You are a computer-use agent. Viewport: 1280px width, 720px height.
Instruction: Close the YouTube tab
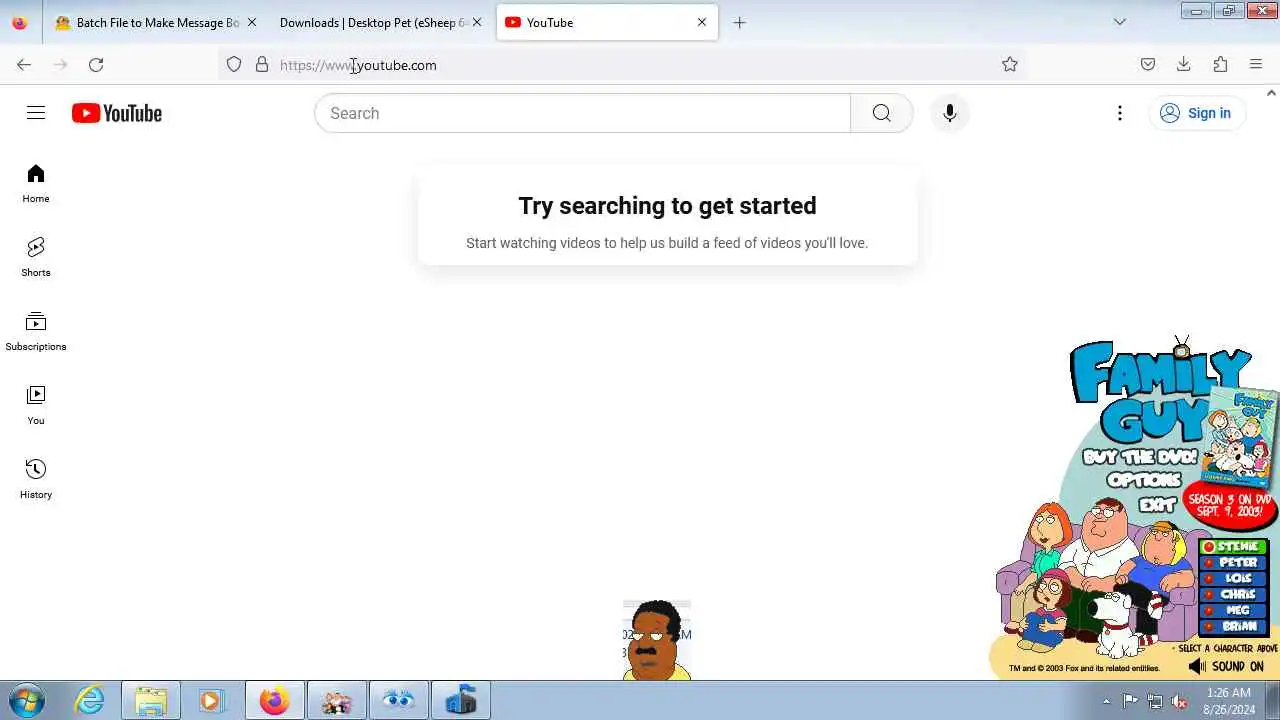(x=702, y=22)
